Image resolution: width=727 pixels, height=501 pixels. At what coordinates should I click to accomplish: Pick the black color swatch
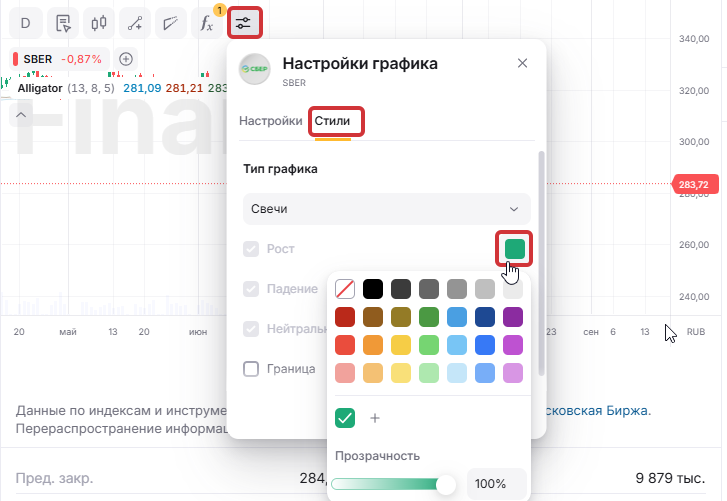(x=373, y=289)
